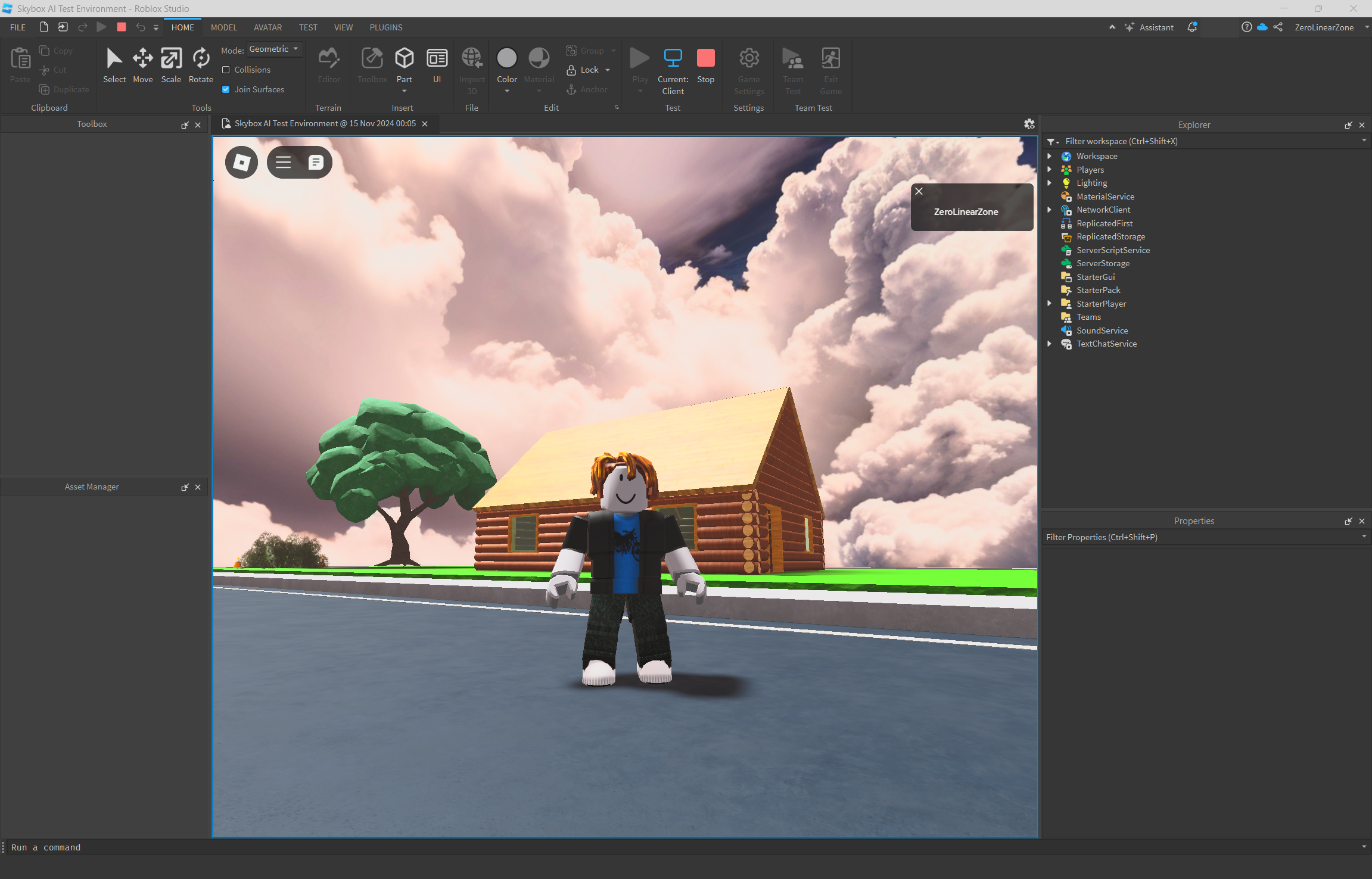Open the Geometric mode dropdown

click(x=275, y=49)
